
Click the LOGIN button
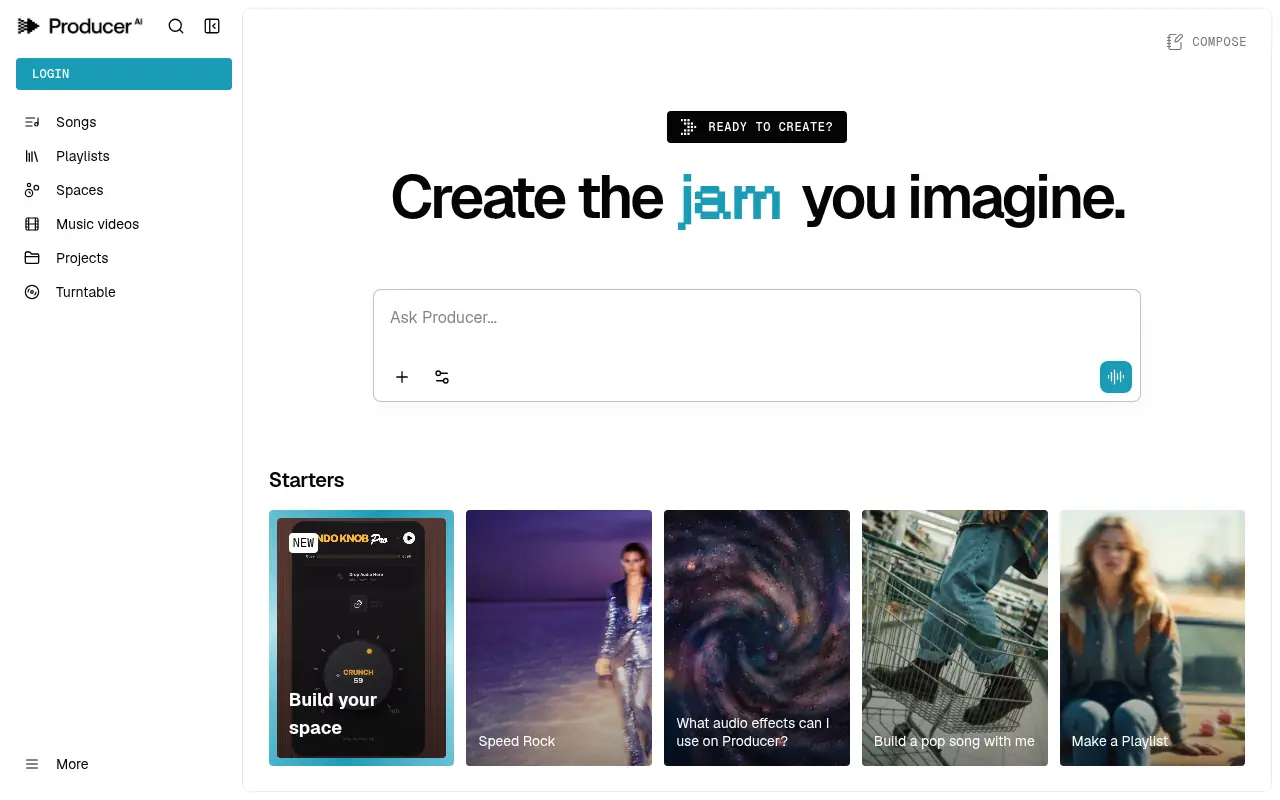[124, 74]
